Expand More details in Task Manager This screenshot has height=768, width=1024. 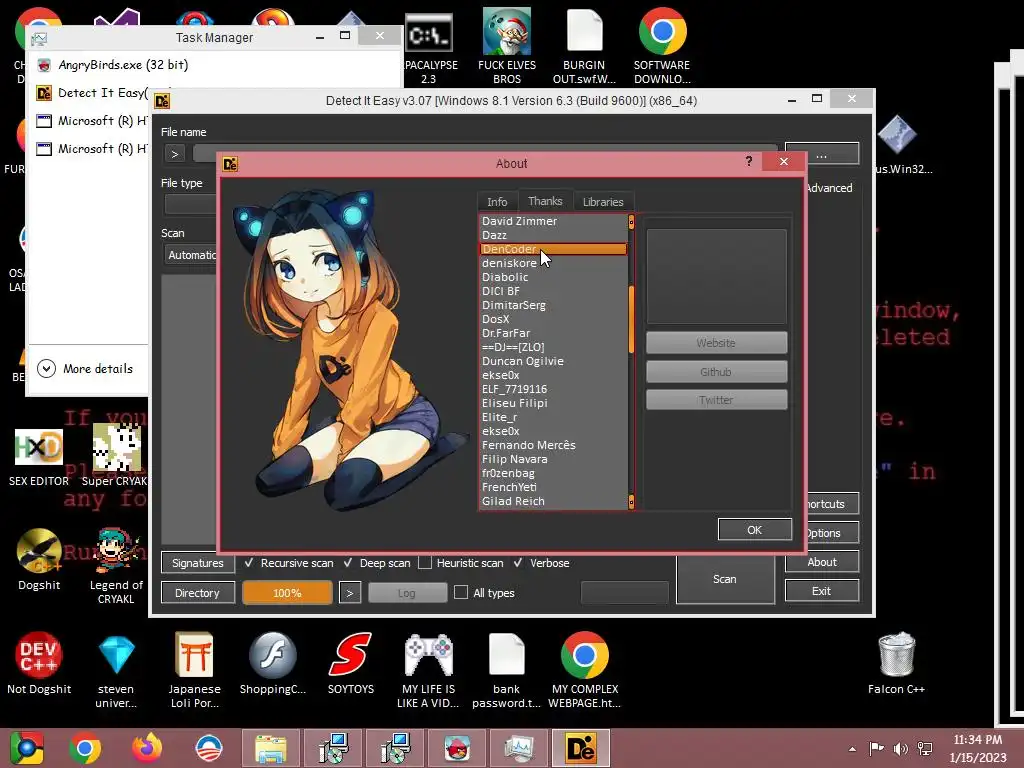click(85, 368)
